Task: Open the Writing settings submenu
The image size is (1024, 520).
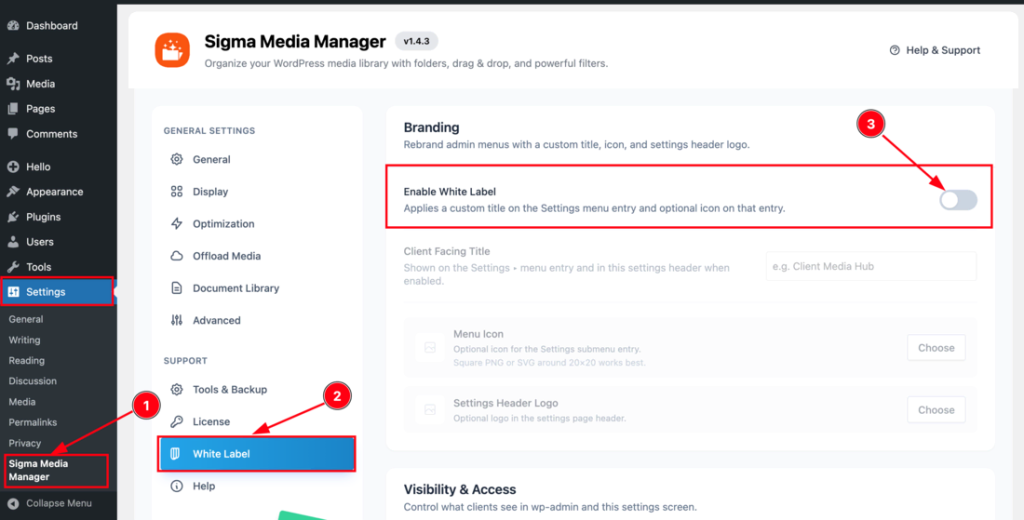Action: pos(24,340)
